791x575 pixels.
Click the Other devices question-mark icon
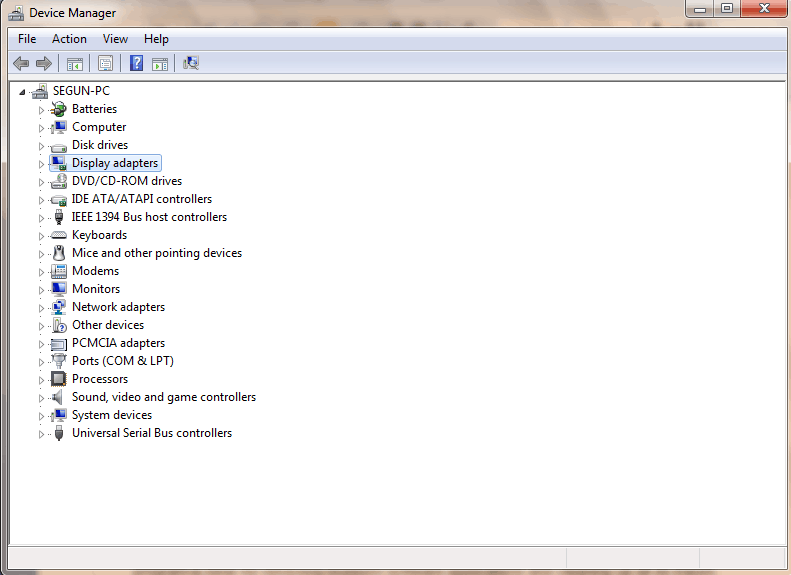point(59,325)
